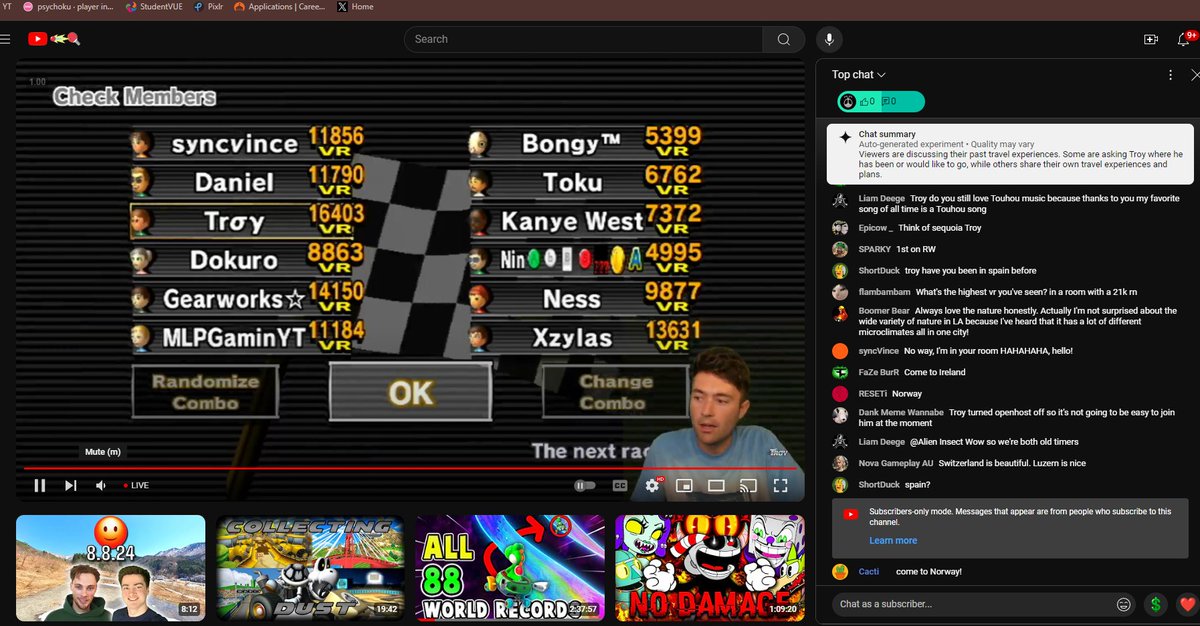The image size is (1200, 626).
Task: Open the Collecting Dust video thumbnail
Action: click(310, 568)
